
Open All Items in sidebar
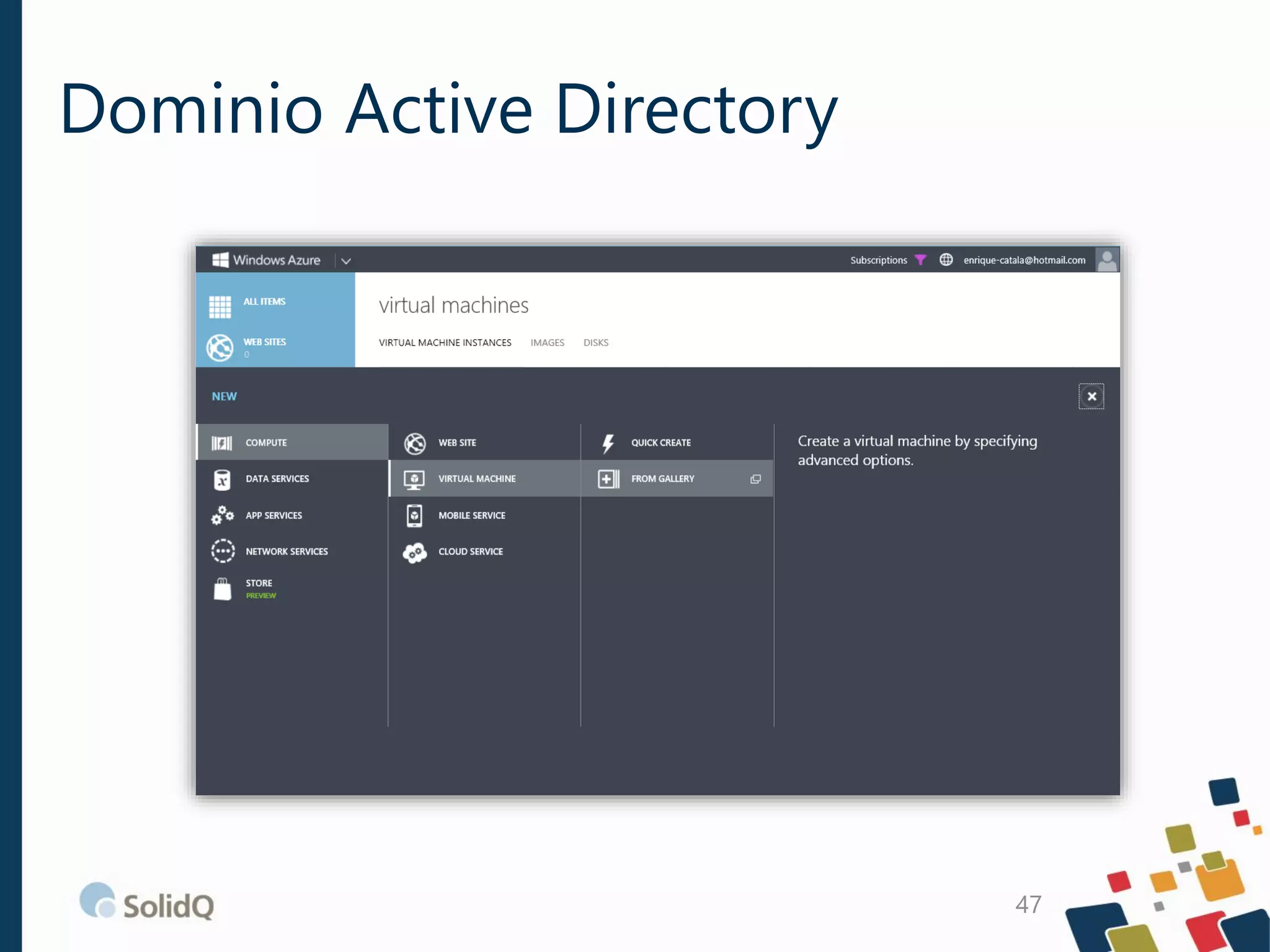tap(264, 302)
